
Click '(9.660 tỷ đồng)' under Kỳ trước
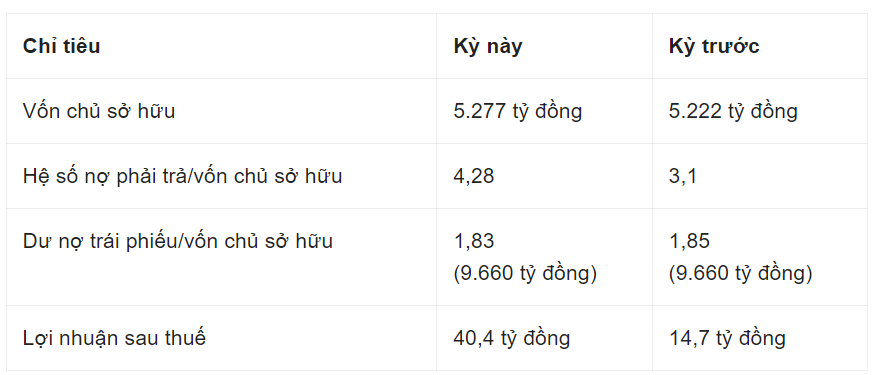741,273
